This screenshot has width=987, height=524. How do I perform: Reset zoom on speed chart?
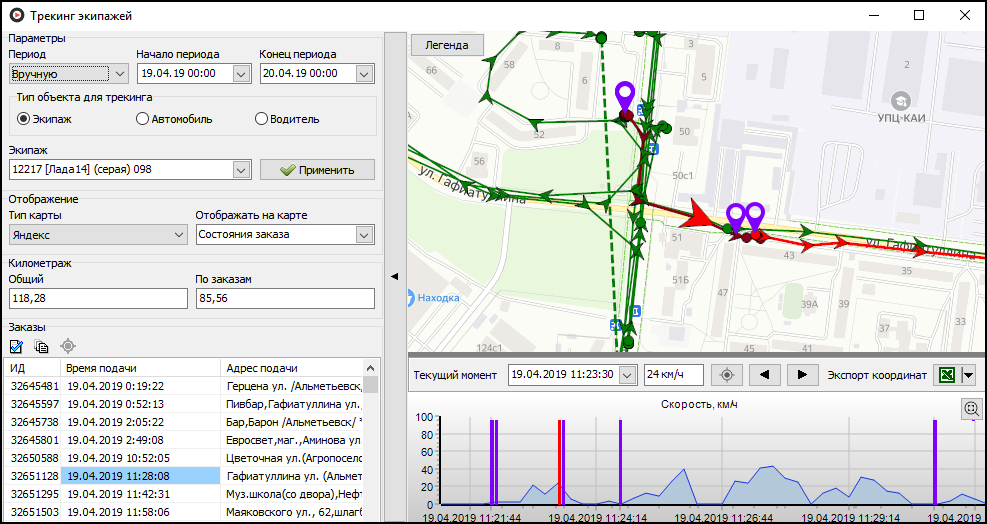[970, 408]
